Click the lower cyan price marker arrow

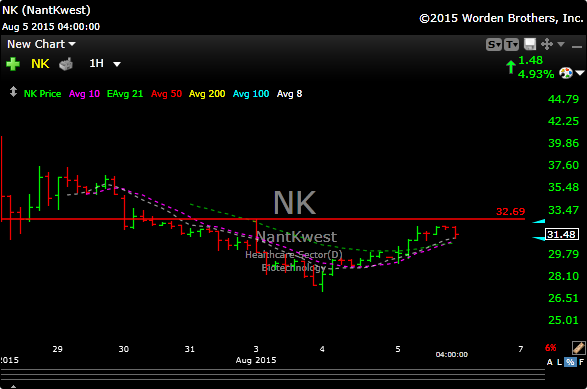pyautogui.click(x=539, y=238)
